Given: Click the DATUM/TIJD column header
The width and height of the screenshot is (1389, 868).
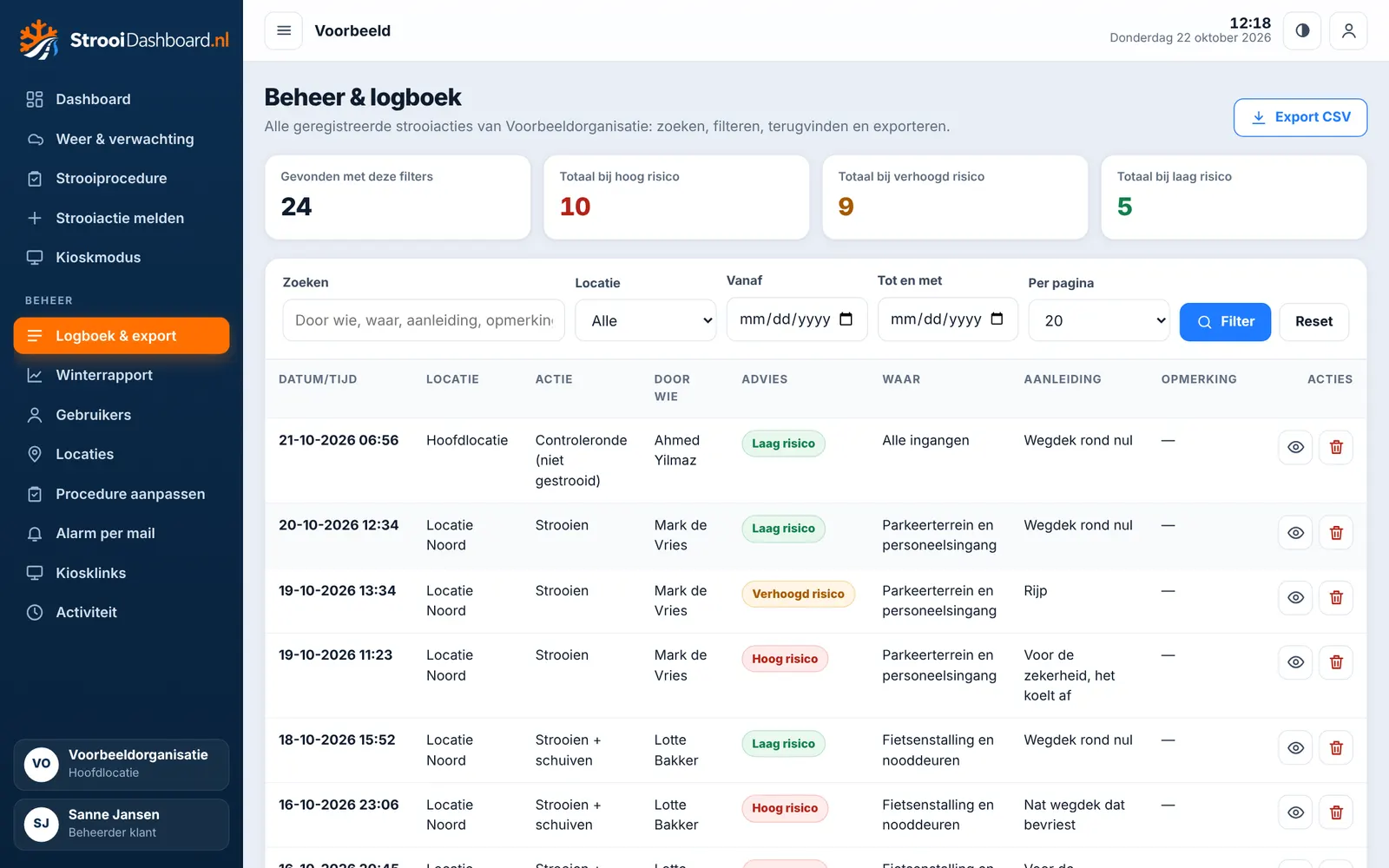Looking at the screenshot, I should 318,379.
